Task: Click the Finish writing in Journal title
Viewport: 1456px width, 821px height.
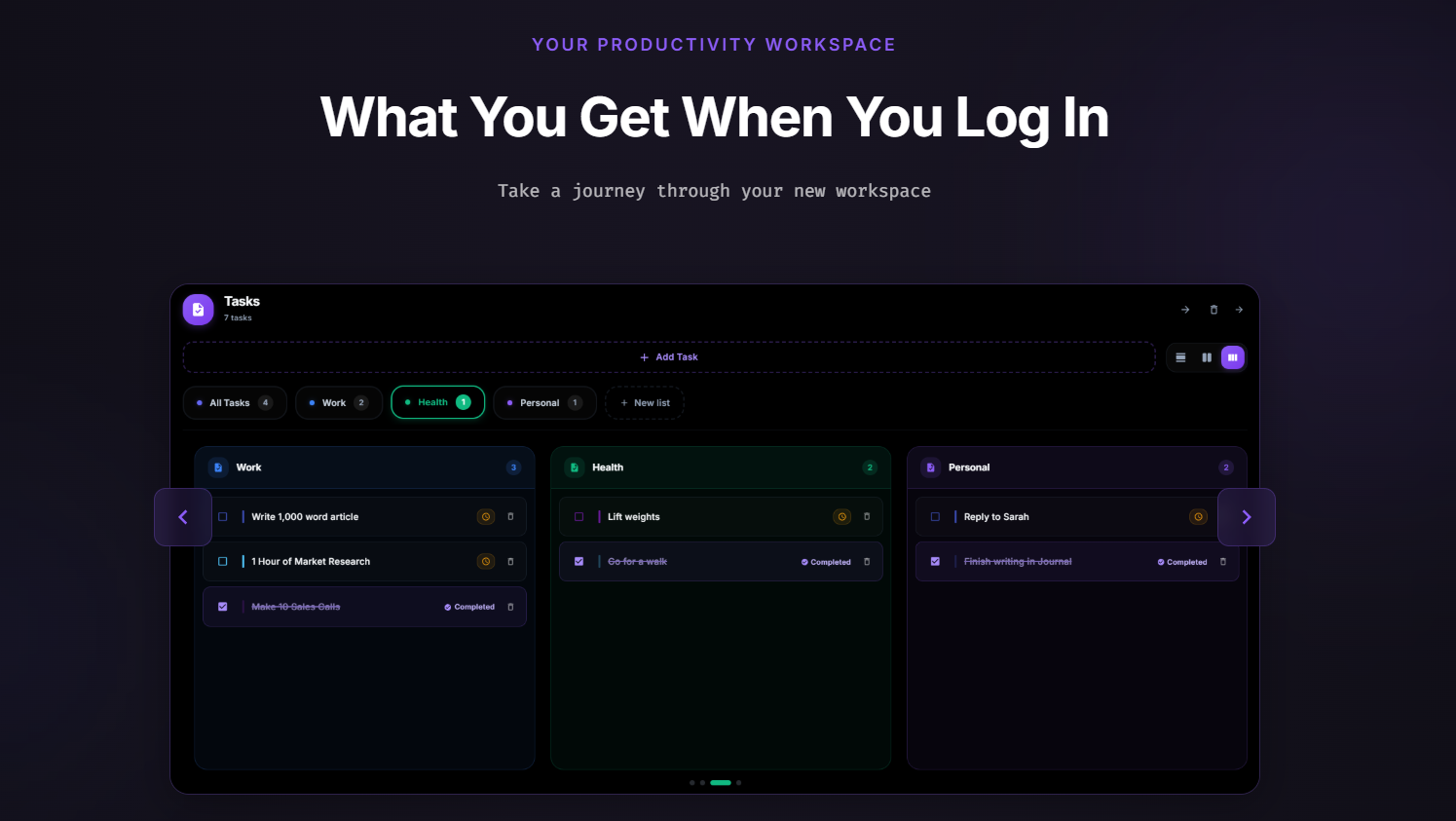Action: [1018, 562]
